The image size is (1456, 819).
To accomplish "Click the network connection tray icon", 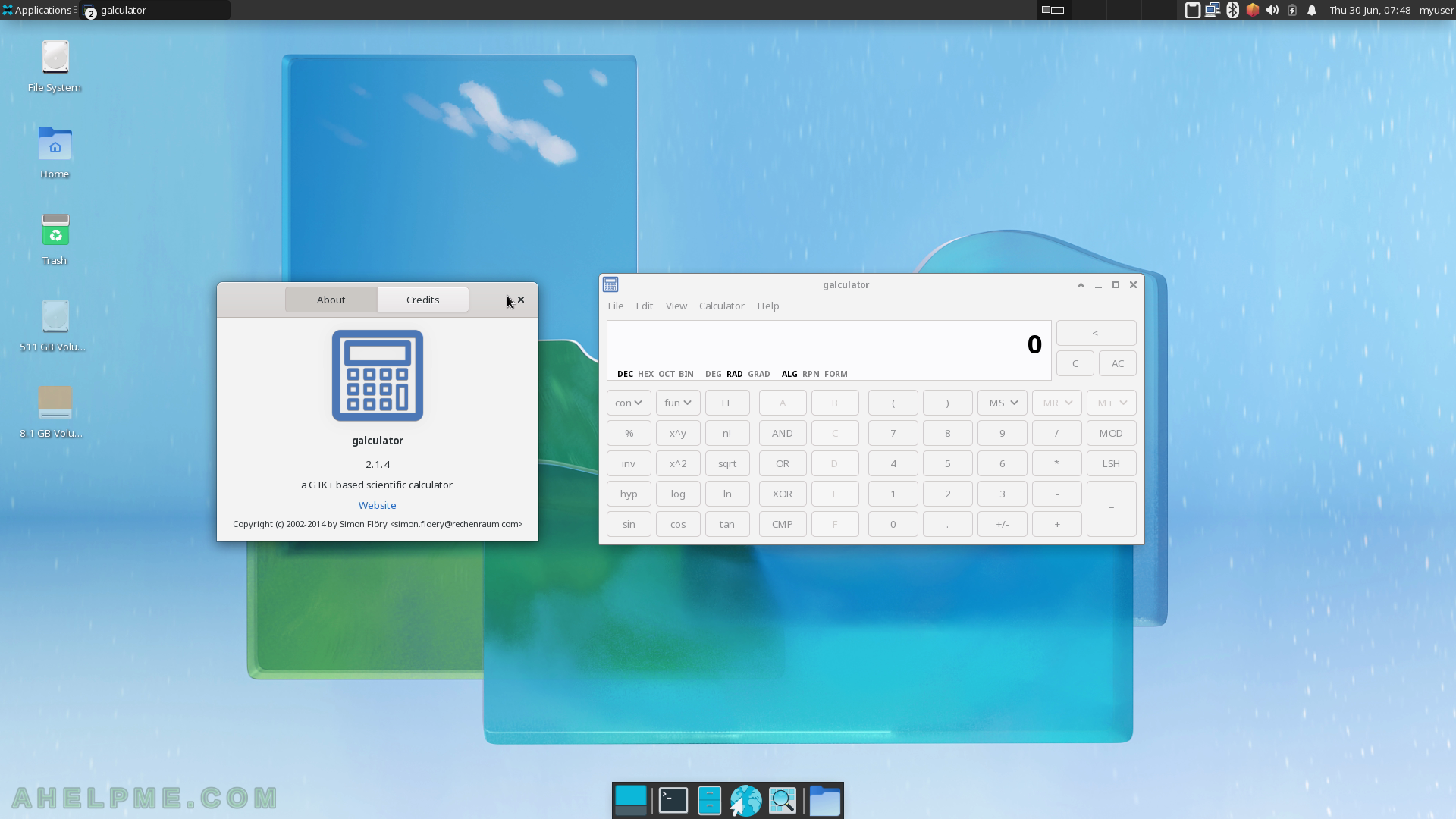I will 1213,10.
